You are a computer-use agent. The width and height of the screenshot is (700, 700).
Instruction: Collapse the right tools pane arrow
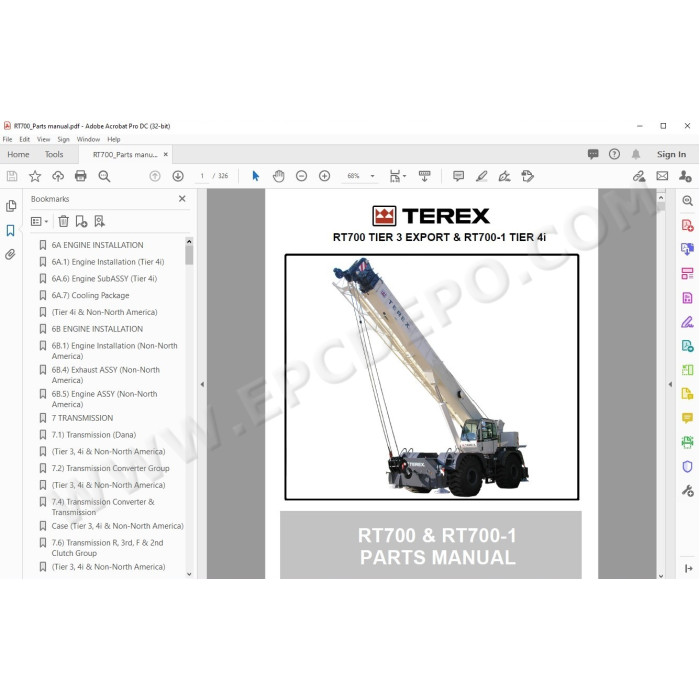[x=670, y=384]
